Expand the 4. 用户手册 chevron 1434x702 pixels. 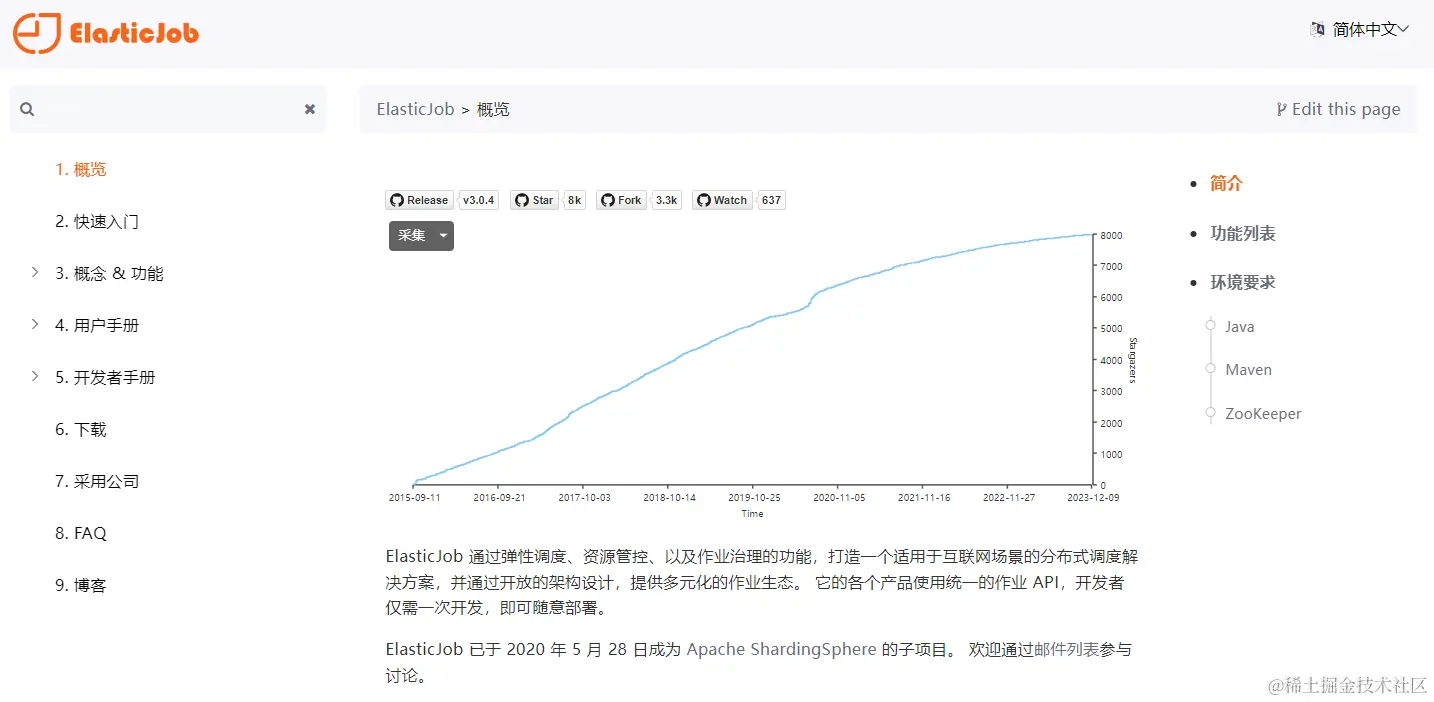tap(35, 324)
